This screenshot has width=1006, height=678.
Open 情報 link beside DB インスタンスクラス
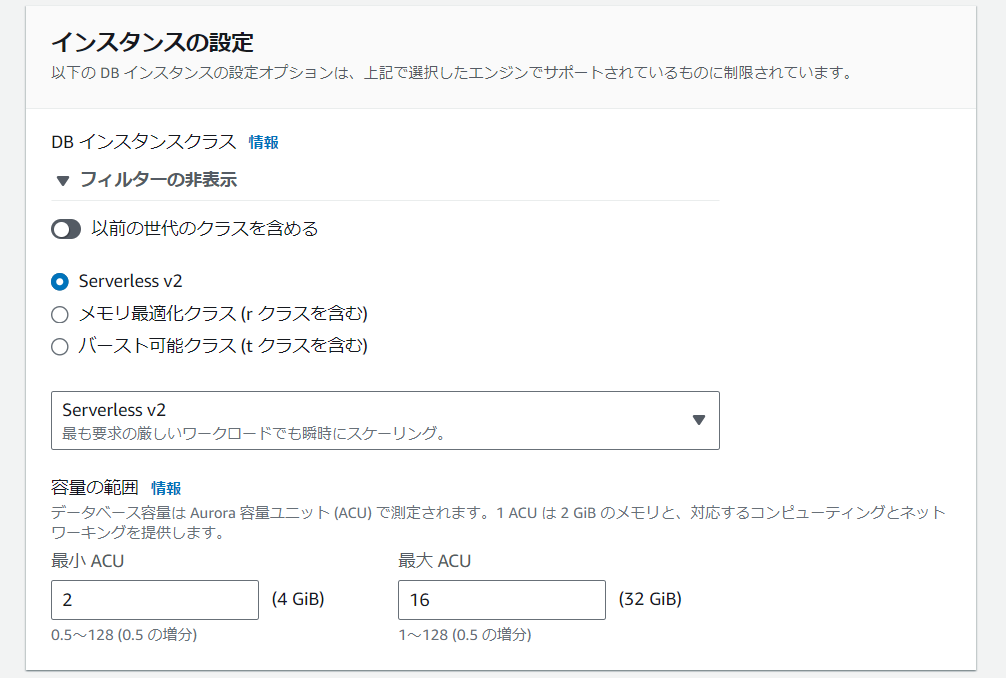tap(263, 142)
